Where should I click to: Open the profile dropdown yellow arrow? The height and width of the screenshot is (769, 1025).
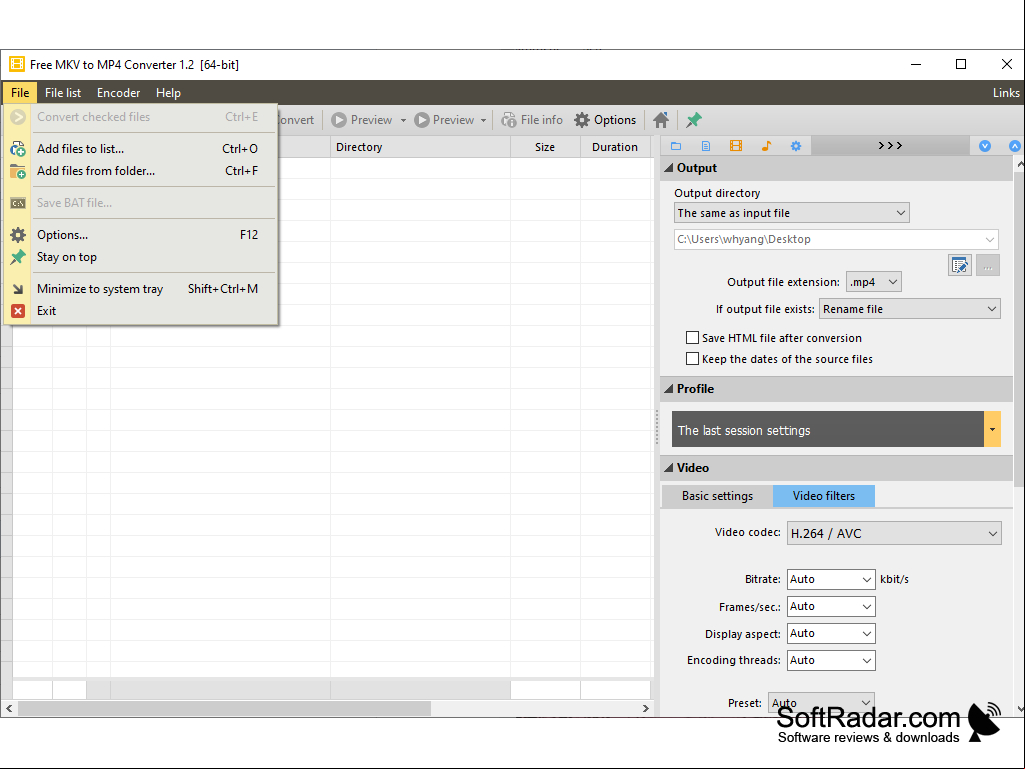(x=992, y=430)
